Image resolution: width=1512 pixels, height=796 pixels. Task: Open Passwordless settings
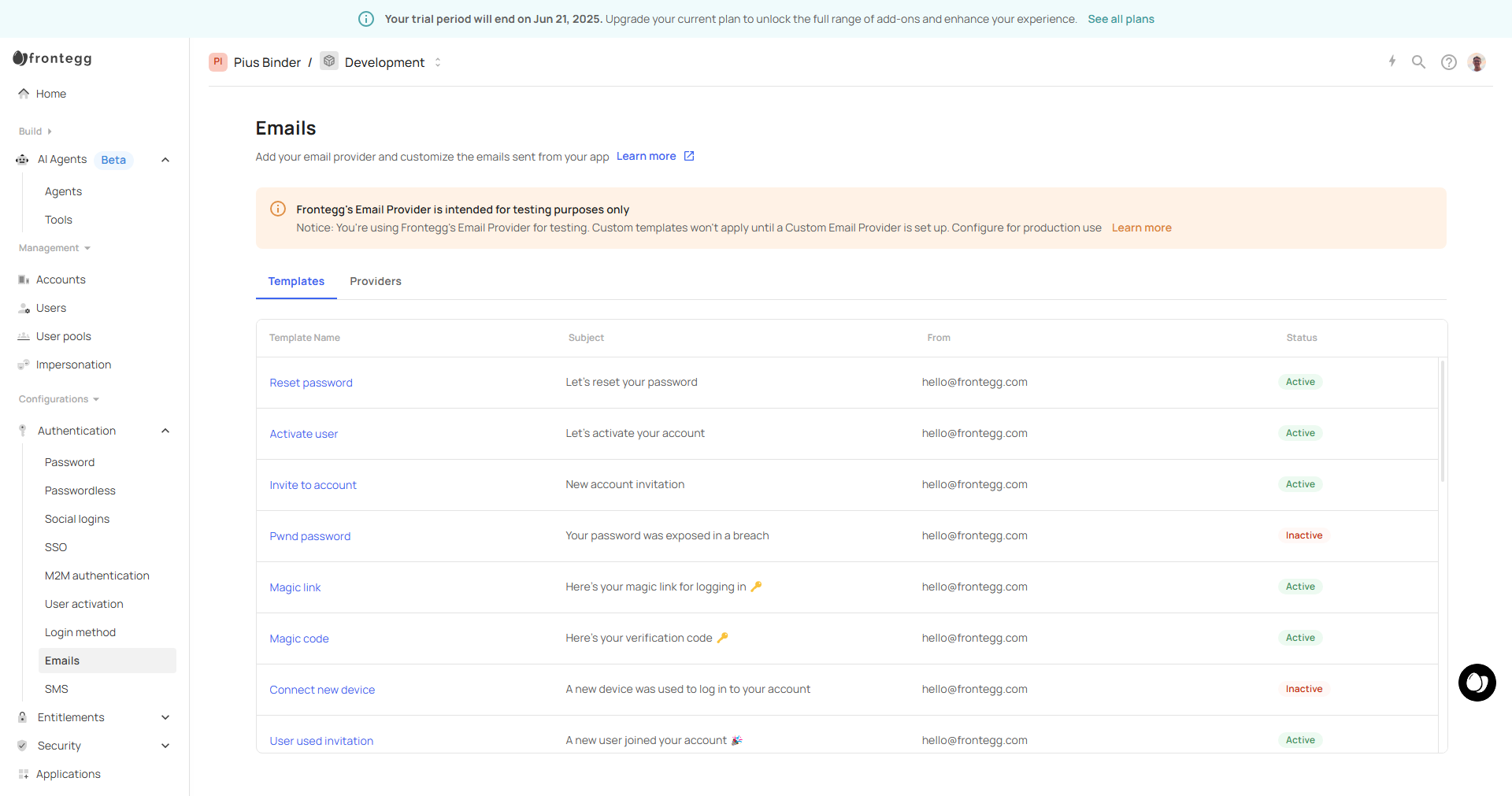pos(80,491)
